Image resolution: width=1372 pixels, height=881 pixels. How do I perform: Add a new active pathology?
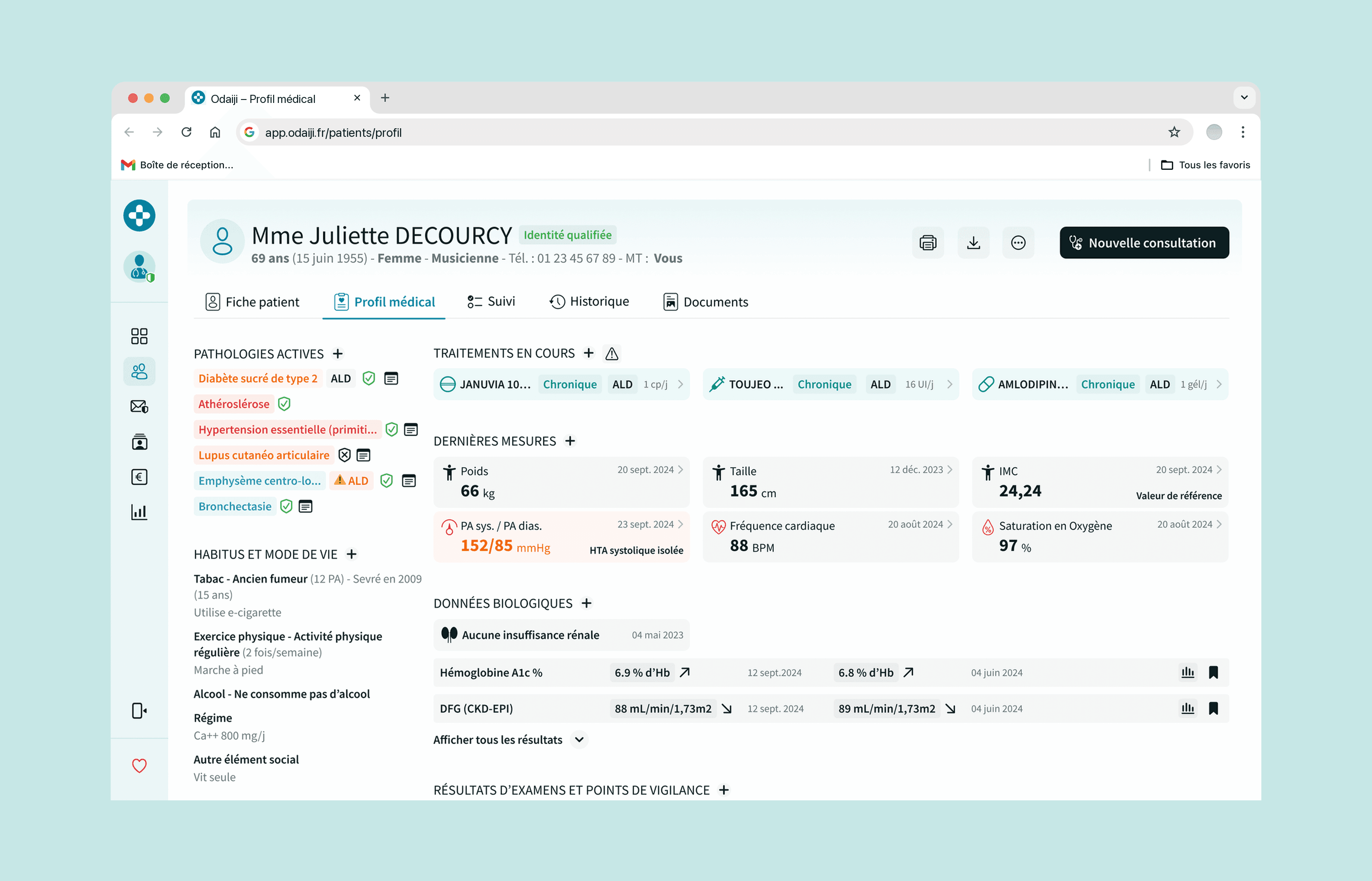(338, 353)
